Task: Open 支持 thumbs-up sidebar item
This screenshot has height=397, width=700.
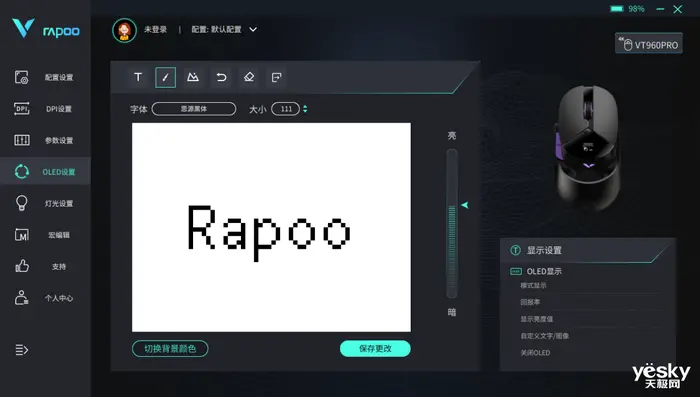Action: pyautogui.click(x=45, y=267)
